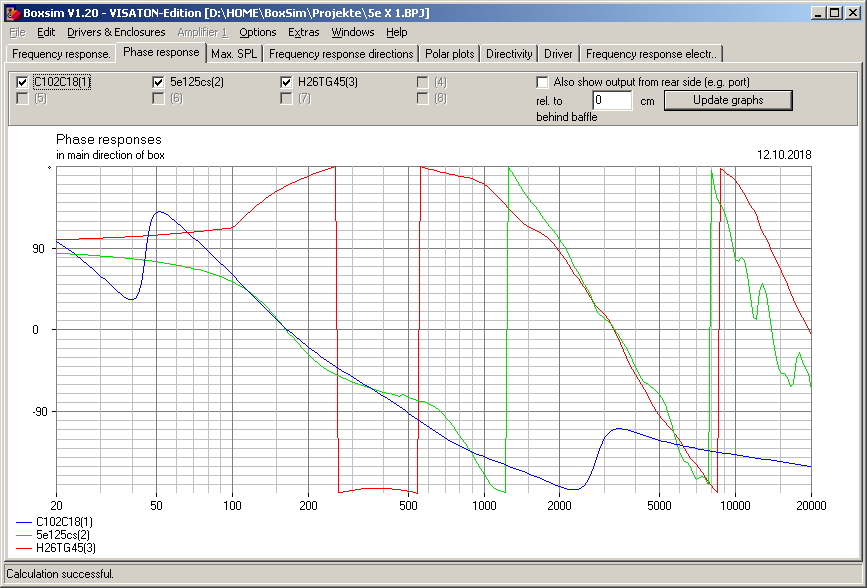Enable 'Also show output from rear side'
This screenshot has height=588, width=867.
point(543,82)
